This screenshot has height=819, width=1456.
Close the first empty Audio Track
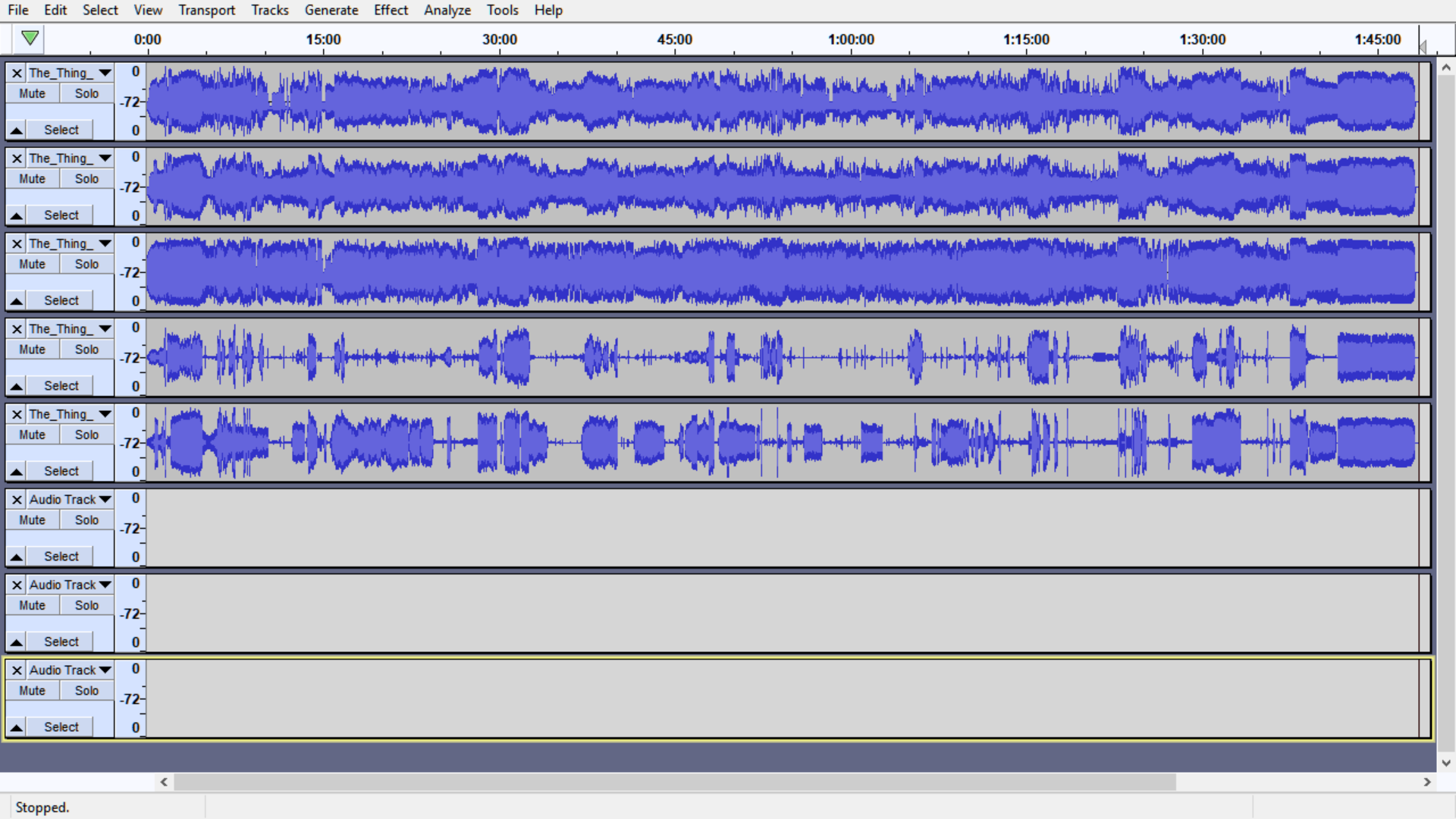17,500
